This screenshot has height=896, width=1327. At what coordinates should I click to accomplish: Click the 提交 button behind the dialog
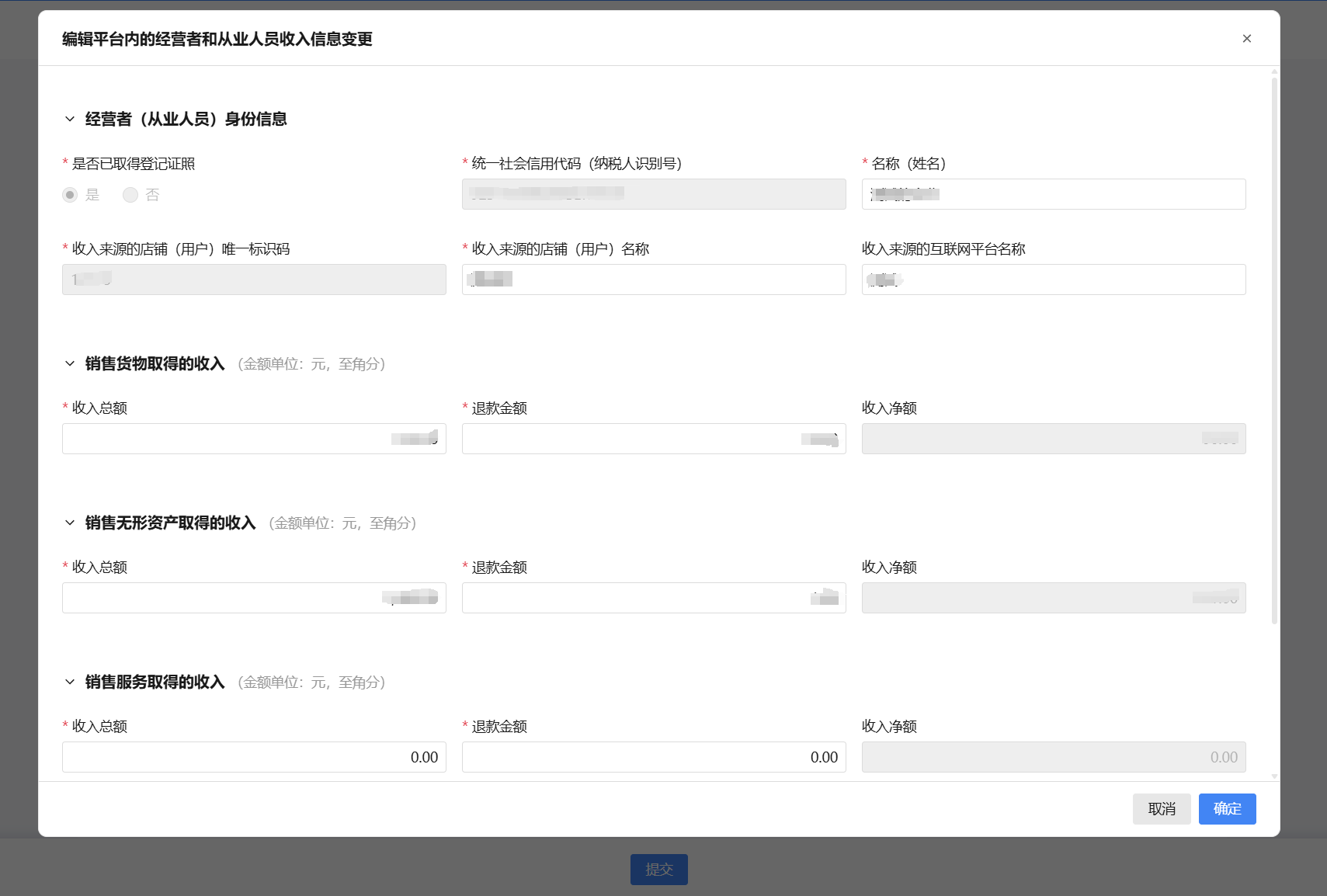coord(658,870)
